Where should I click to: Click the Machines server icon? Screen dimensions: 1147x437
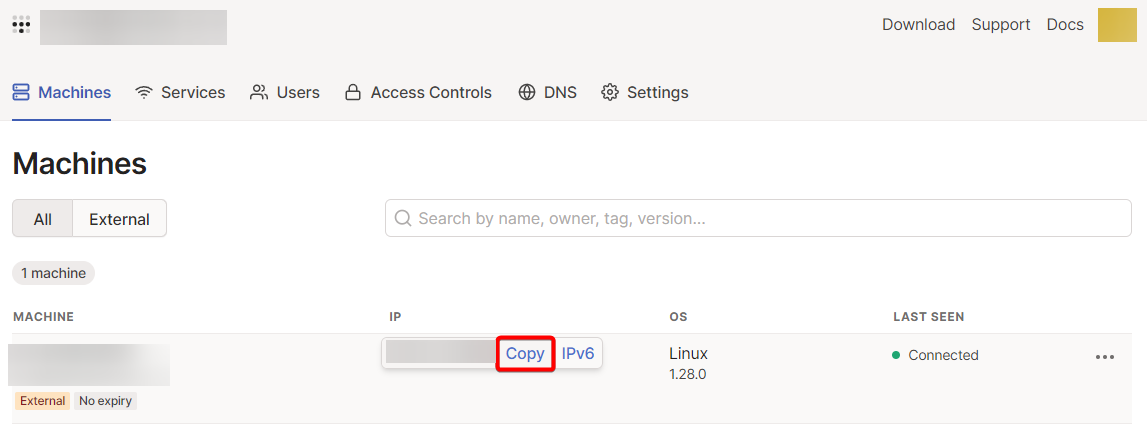21,93
